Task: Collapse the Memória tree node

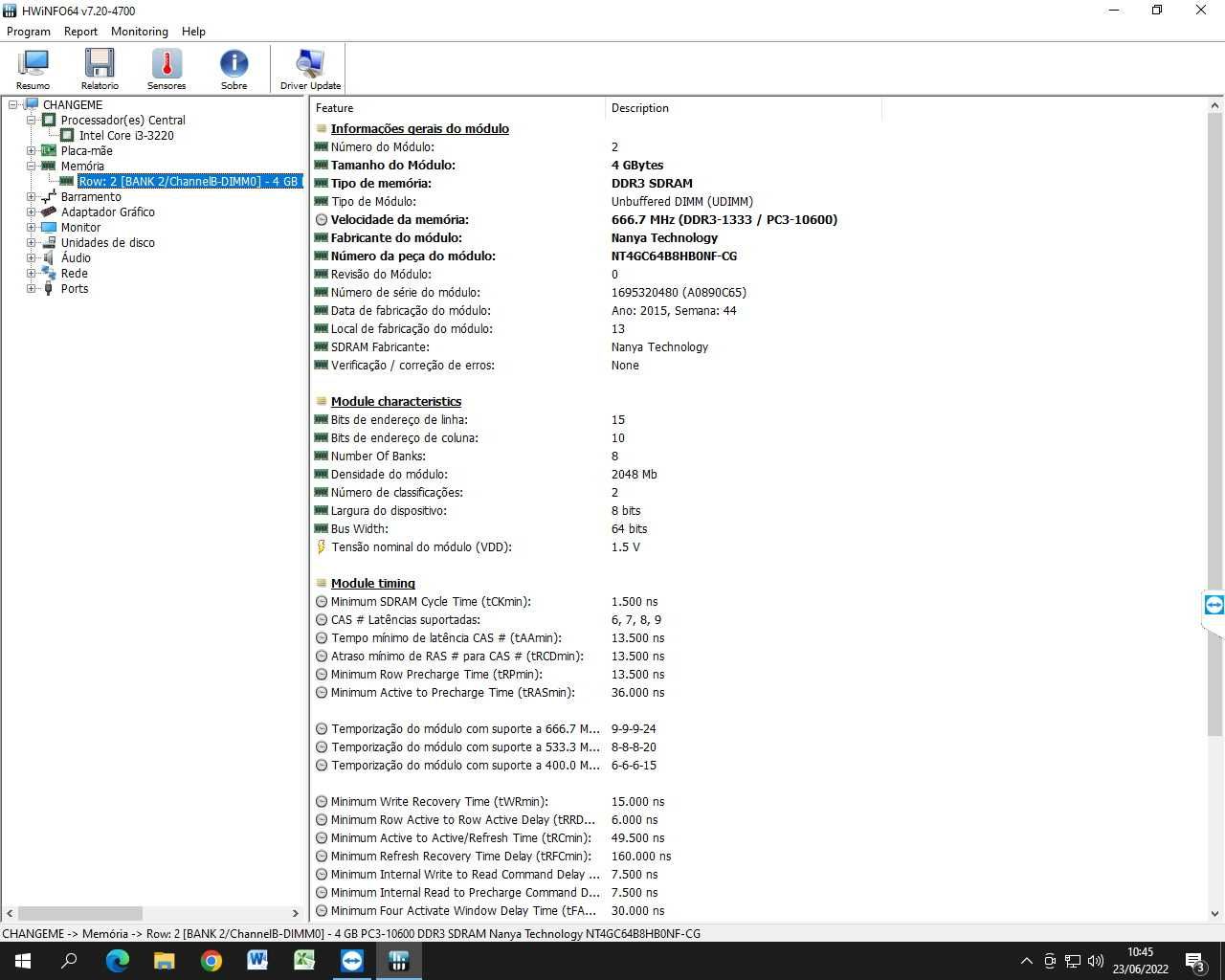Action: point(32,166)
